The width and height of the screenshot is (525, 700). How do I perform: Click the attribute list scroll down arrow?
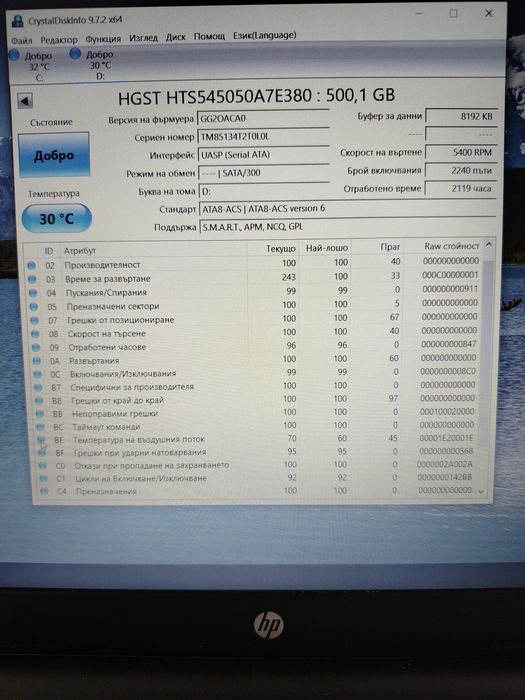click(481, 491)
